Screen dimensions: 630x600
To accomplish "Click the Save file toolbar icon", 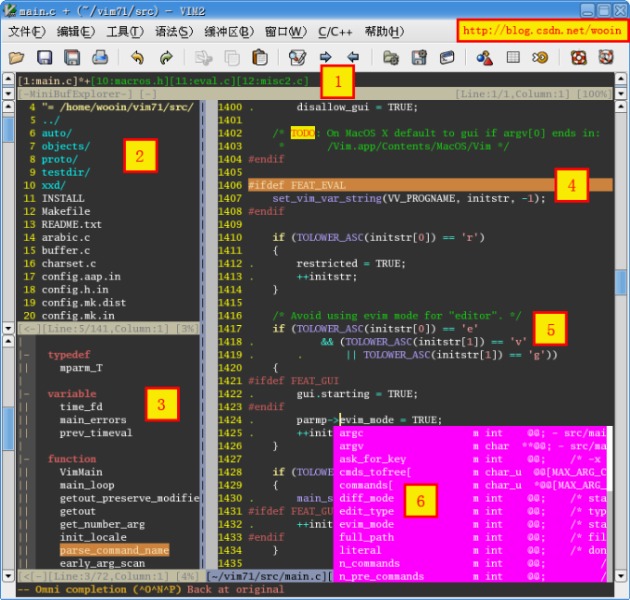I will [x=45, y=58].
